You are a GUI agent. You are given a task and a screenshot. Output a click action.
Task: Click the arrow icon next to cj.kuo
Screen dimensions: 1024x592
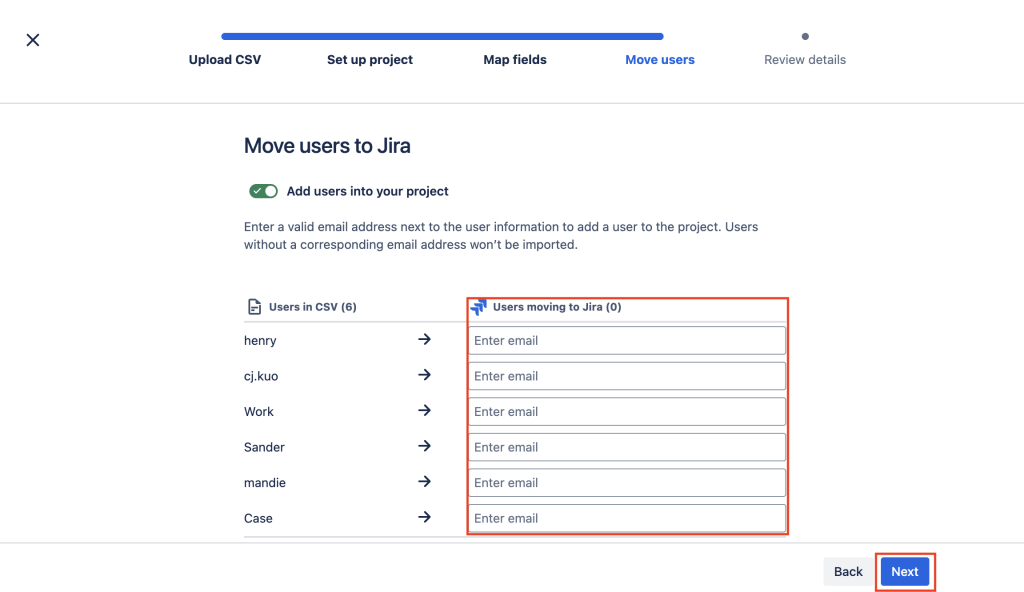pos(424,375)
